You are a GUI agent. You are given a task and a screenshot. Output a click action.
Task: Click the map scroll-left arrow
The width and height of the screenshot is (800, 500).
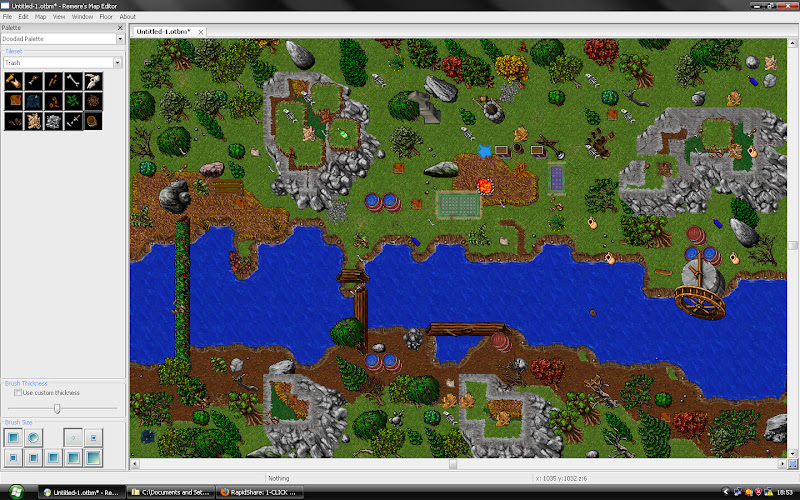point(135,464)
